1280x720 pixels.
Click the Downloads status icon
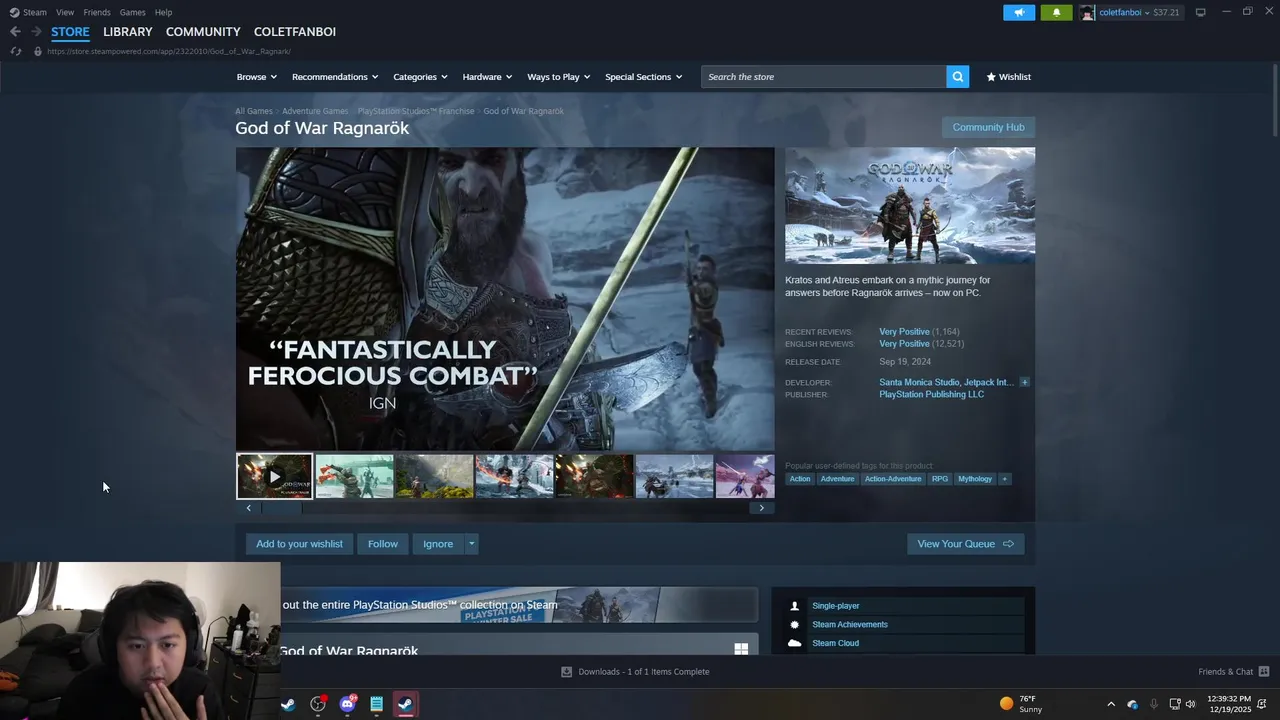(566, 672)
